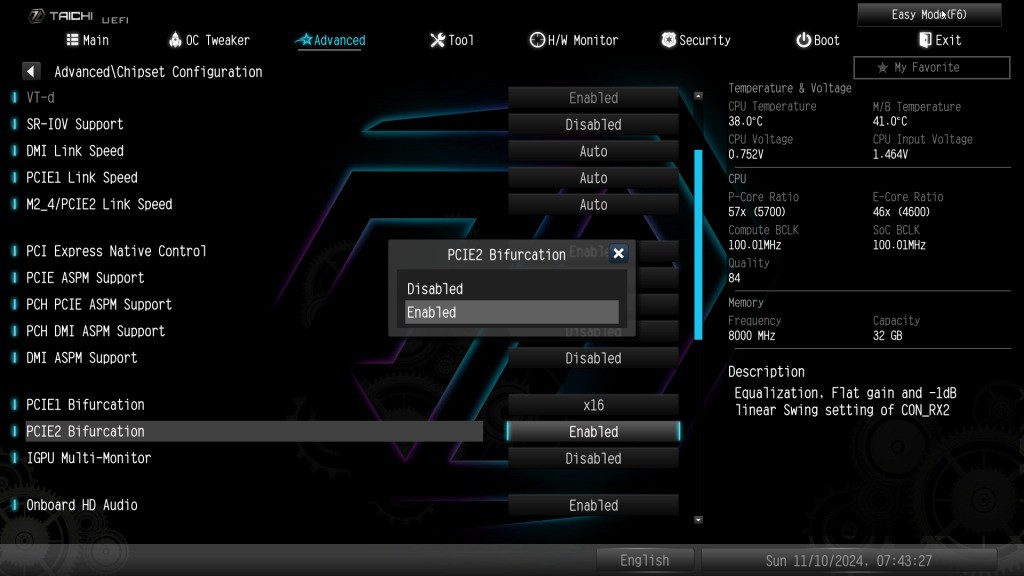The width and height of the screenshot is (1024, 576).
Task: Change the language via English button
Action: [645, 560]
